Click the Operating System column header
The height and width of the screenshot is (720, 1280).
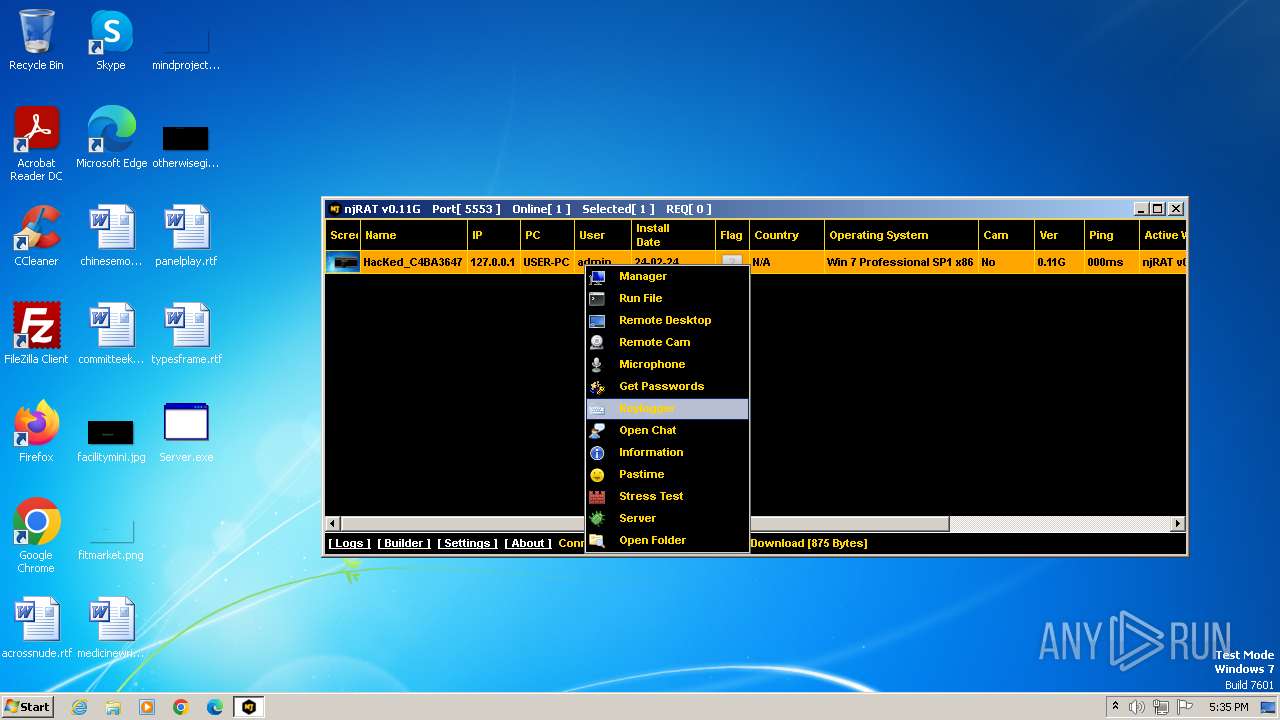click(x=902, y=235)
